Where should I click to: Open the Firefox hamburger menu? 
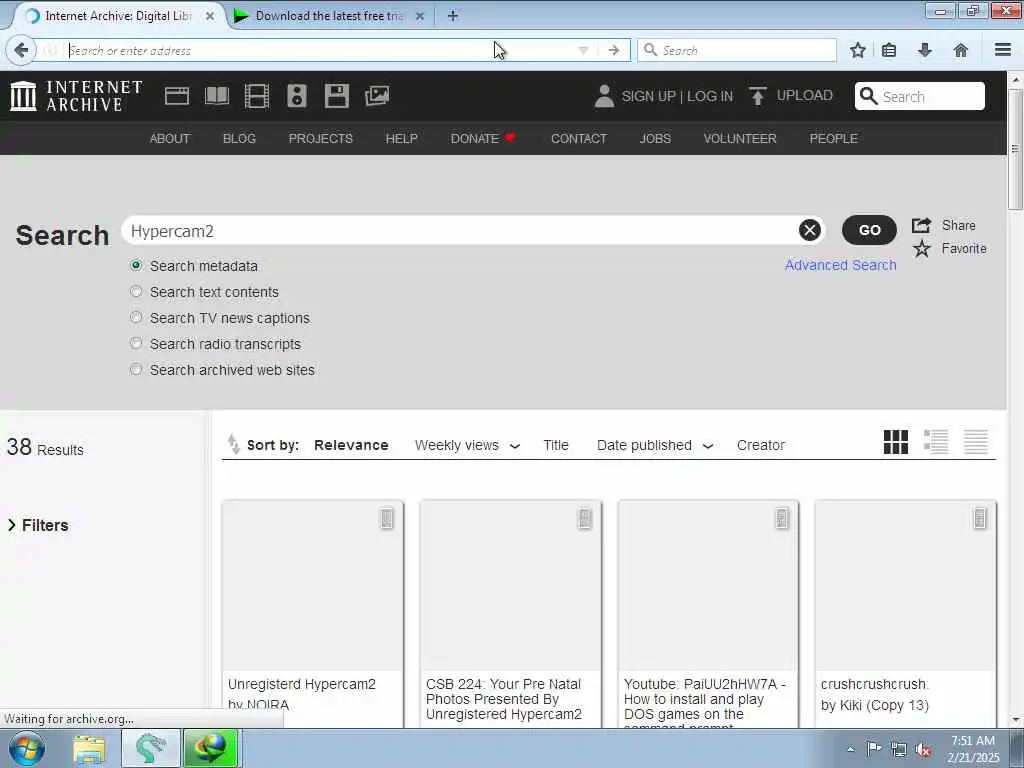1003,50
